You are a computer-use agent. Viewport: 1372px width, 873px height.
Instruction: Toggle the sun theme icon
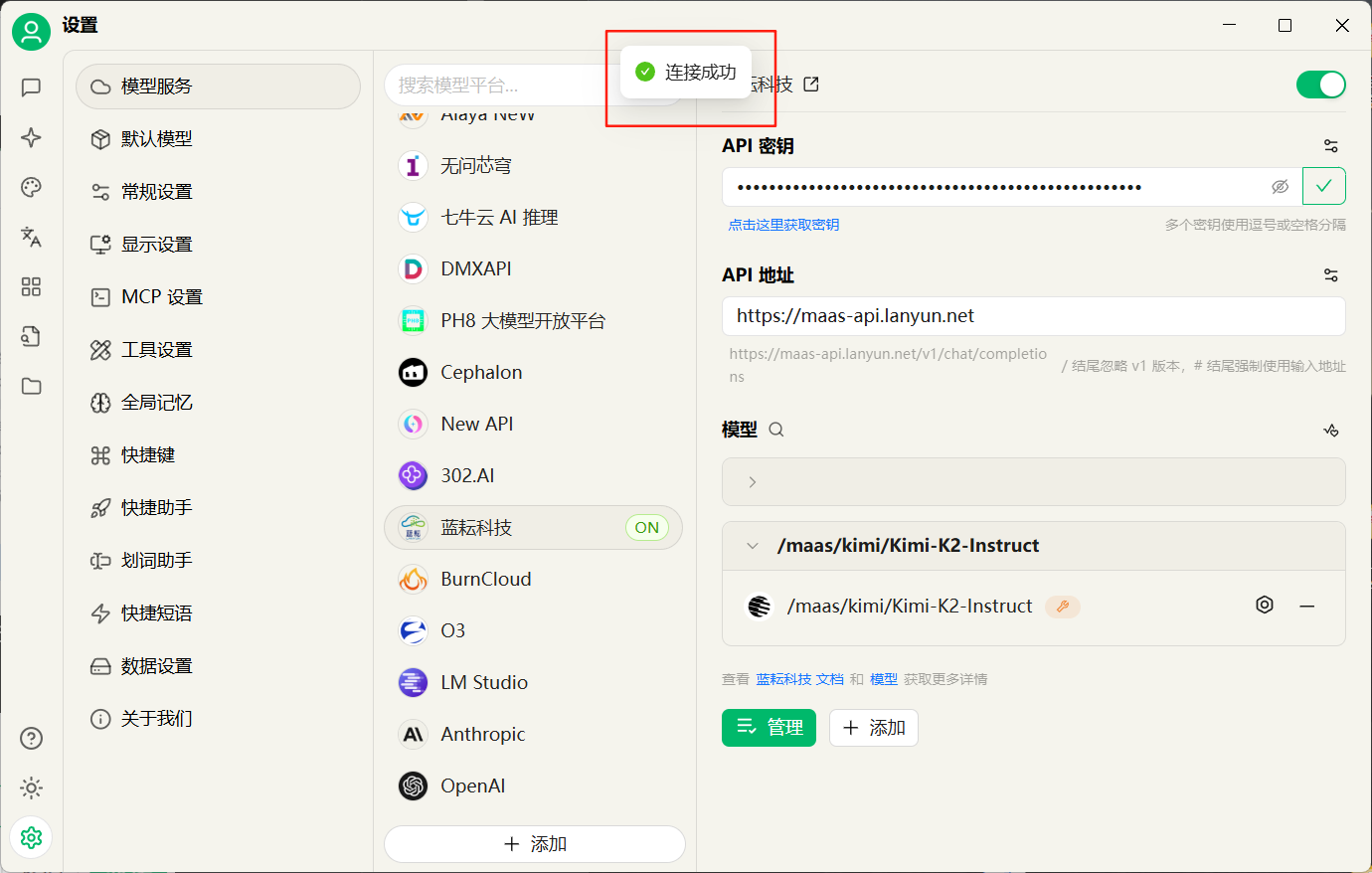31,788
